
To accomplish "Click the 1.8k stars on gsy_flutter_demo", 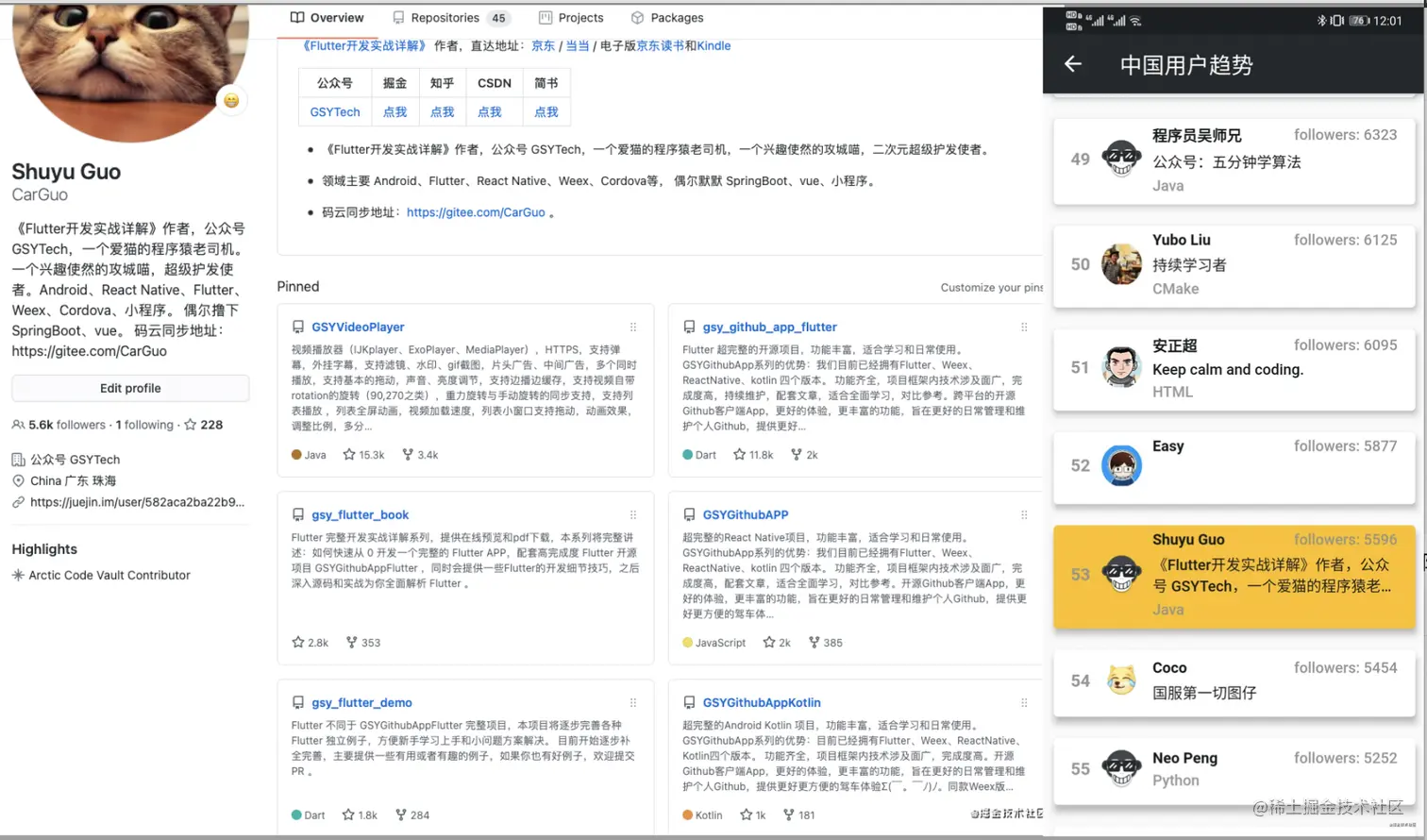I will click(x=360, y=815).
